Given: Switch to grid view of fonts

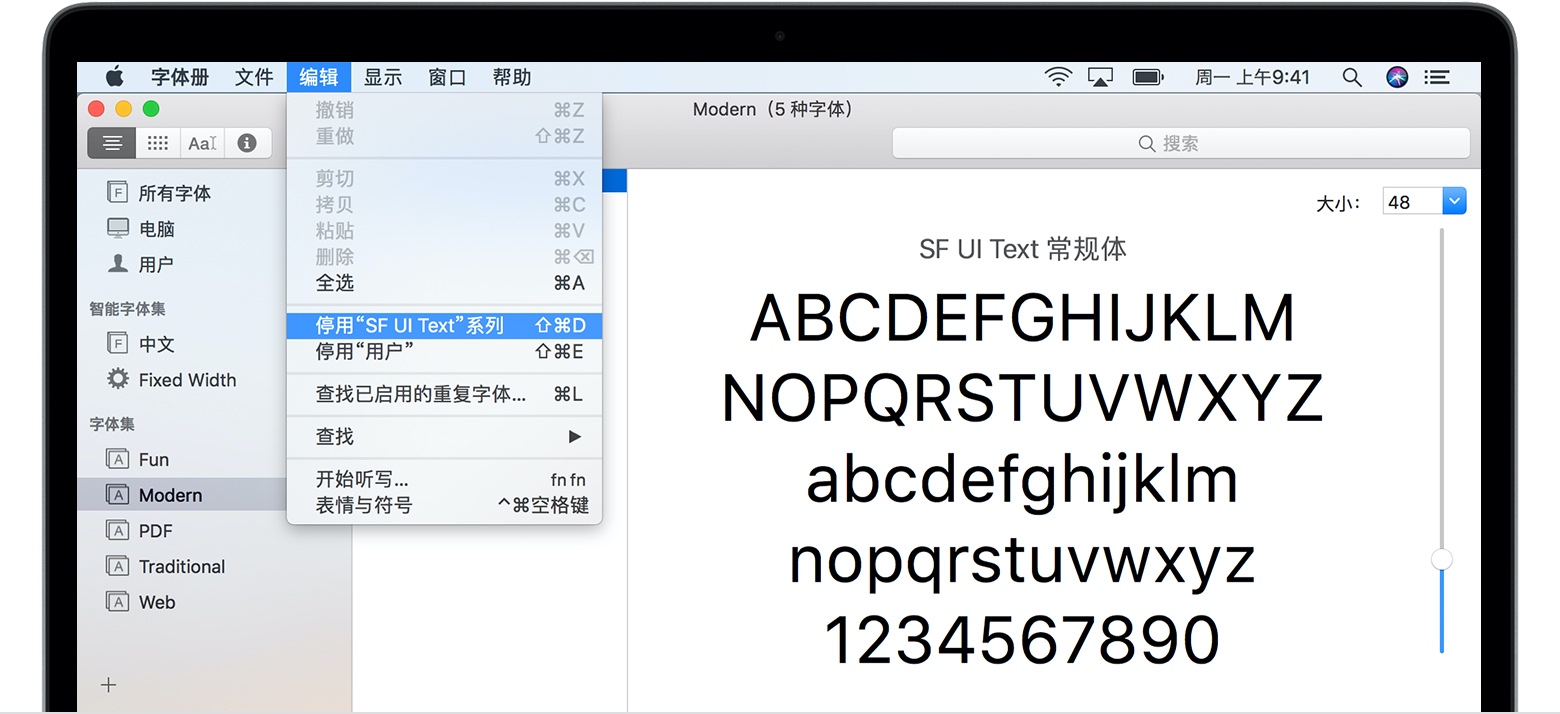Looking at the screenshot, I should 156,142.
